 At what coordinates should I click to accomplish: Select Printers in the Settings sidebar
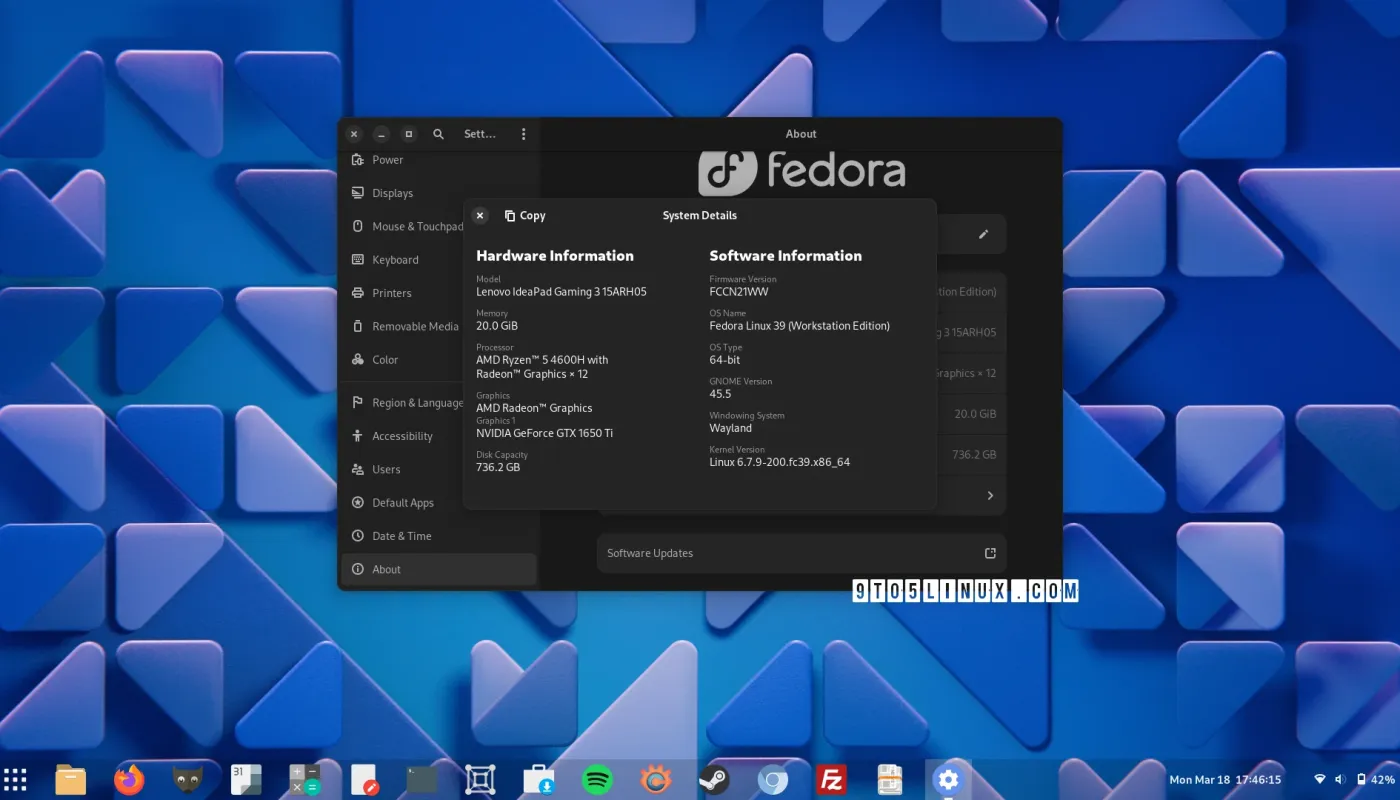click(439, 293)
